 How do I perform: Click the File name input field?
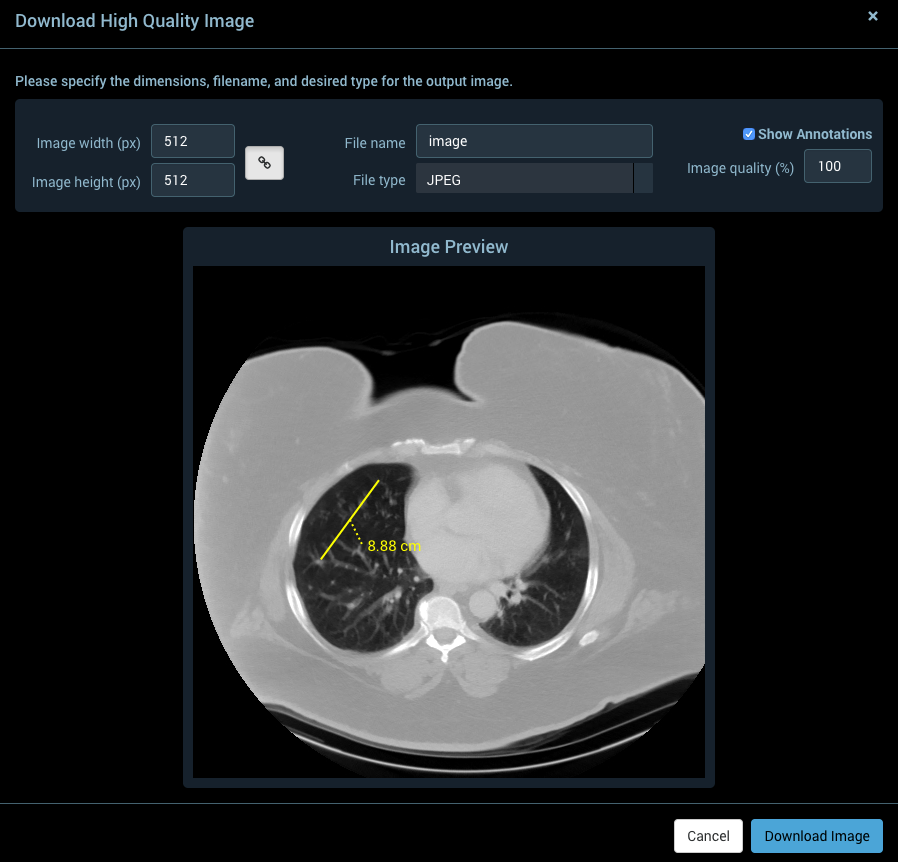[534, 141]
